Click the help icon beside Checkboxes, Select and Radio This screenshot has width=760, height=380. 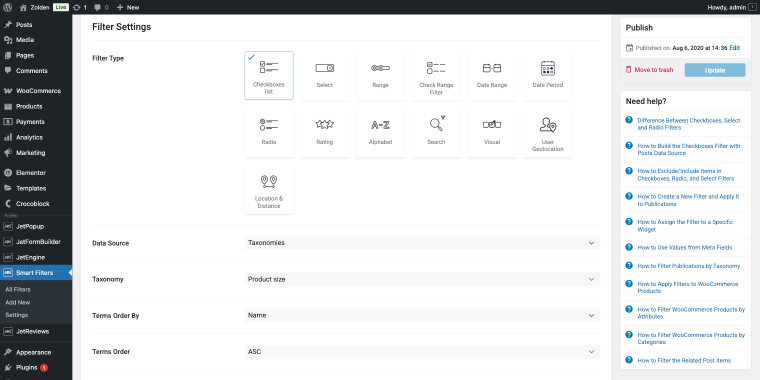click(x=629, y=120)
